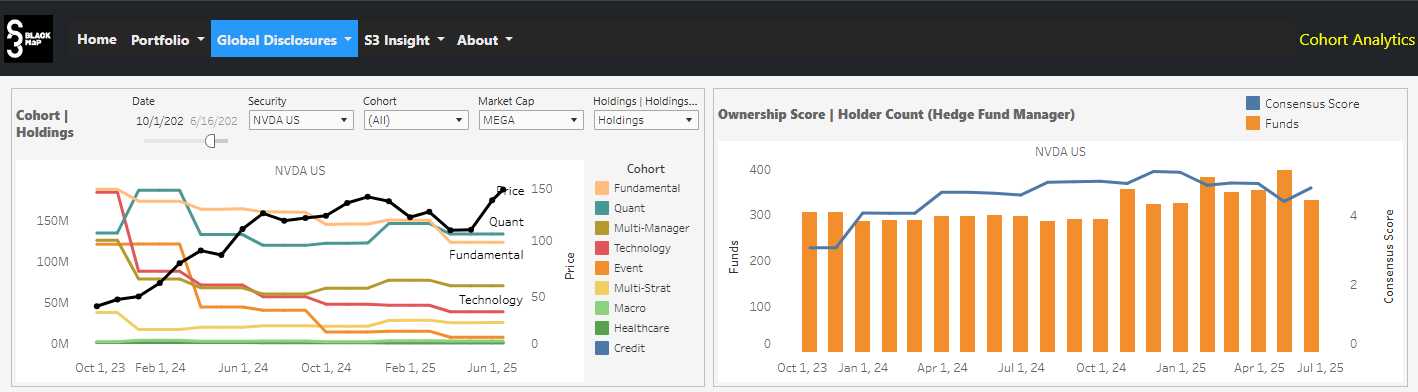
Task: Open the Portfolio menu
Action: click(x=167, y=40)
